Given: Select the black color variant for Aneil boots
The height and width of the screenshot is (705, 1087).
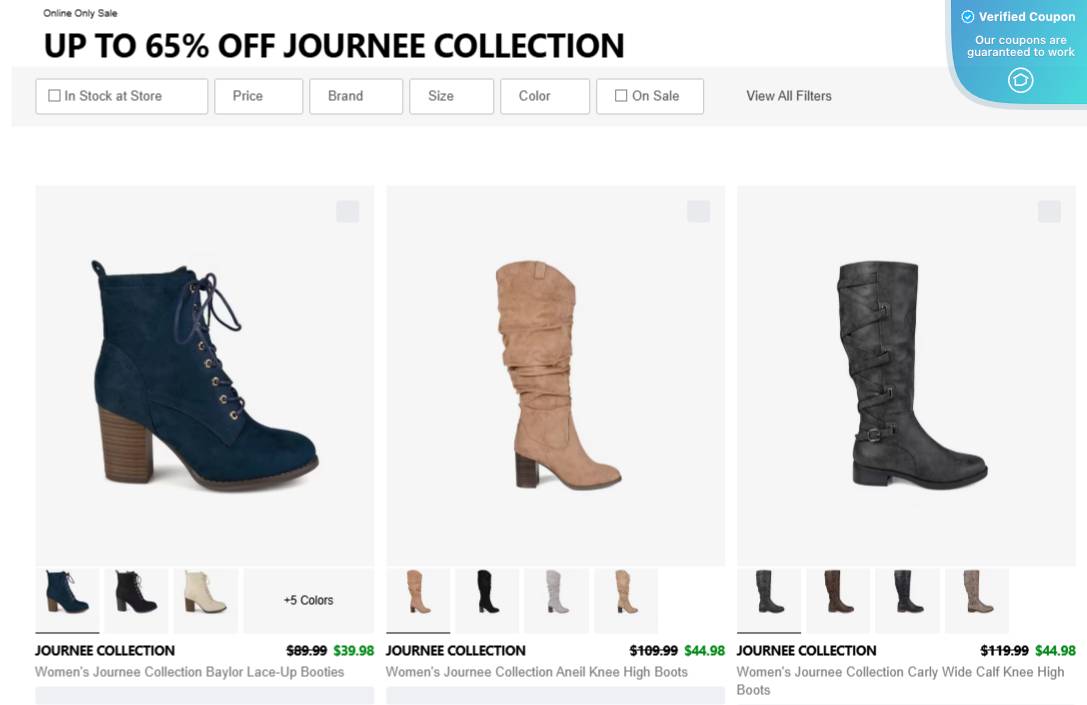Looking at the screenshot, I should [x=487, y=600].
